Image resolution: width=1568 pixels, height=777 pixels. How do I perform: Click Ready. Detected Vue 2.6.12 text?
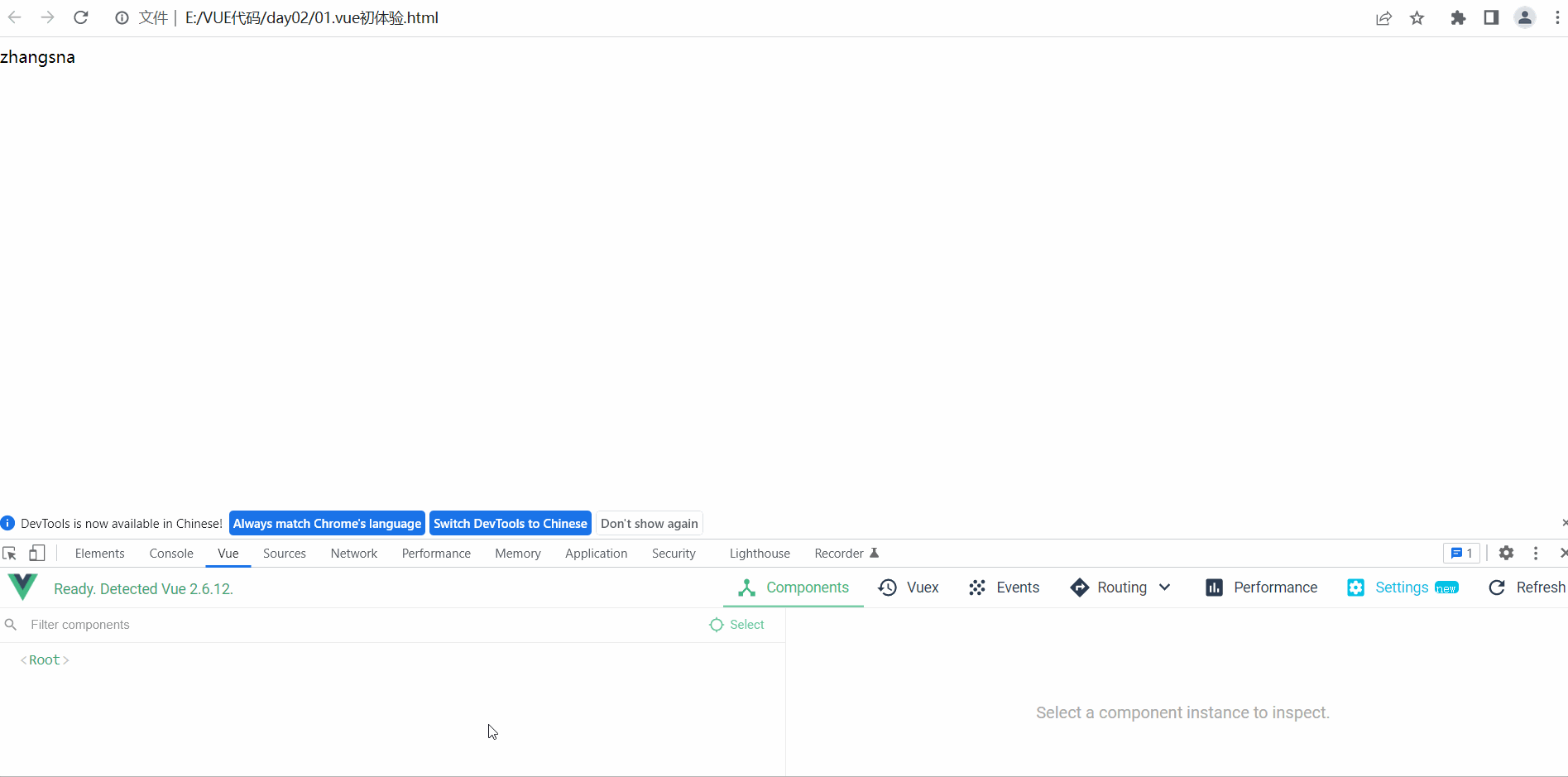point(143,589)
